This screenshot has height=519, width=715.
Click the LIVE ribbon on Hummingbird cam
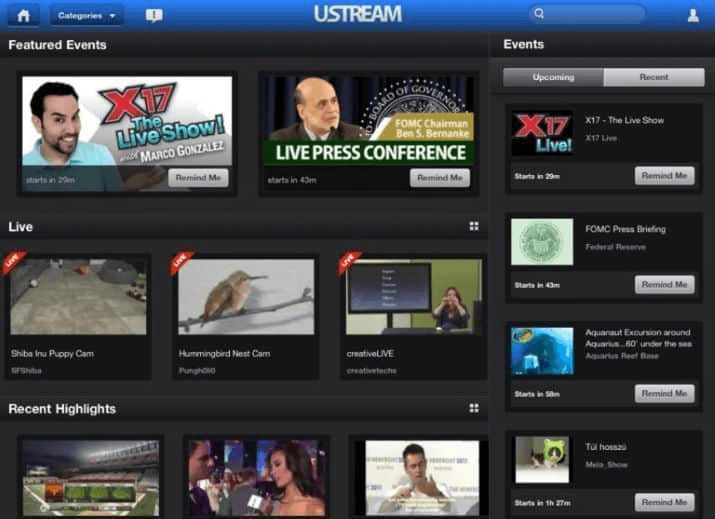(x=181, y=262)
